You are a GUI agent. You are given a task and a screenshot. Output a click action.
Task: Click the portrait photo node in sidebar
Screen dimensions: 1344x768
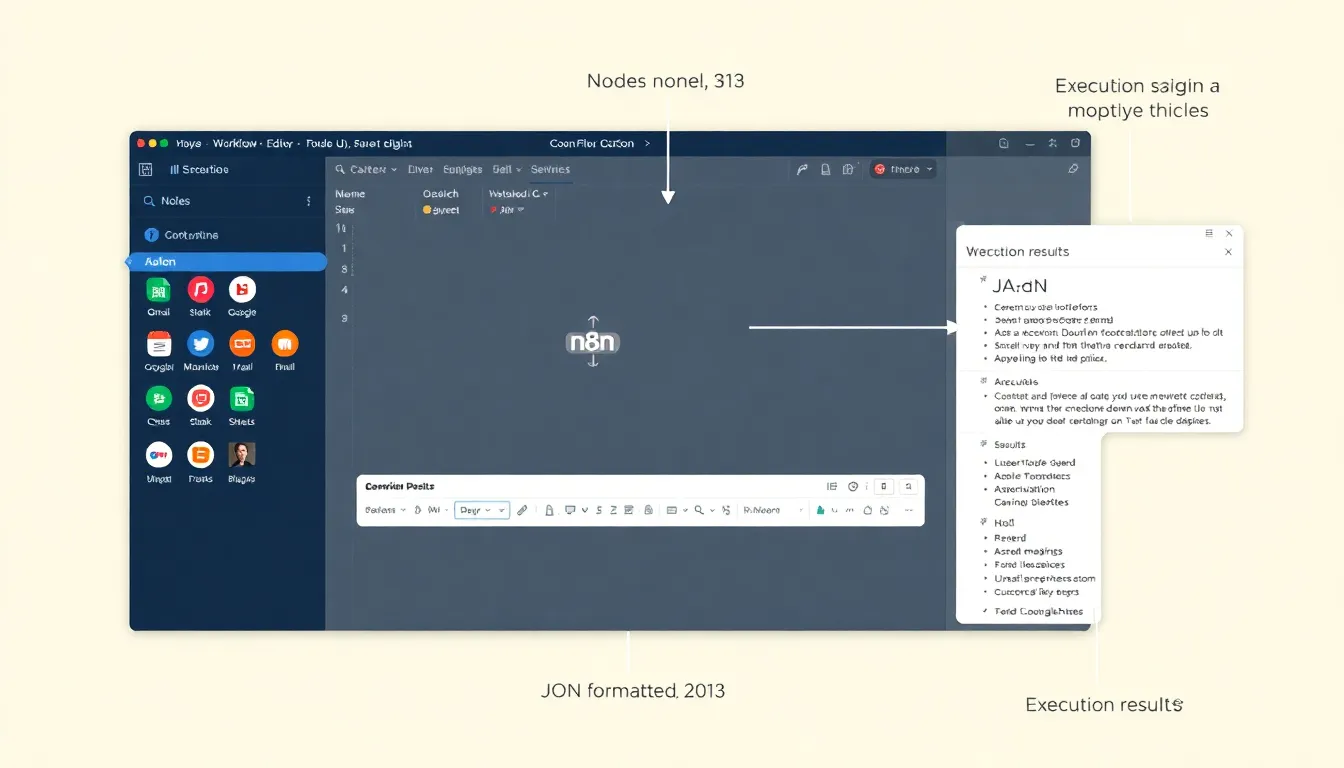click(x=241, y=455)
